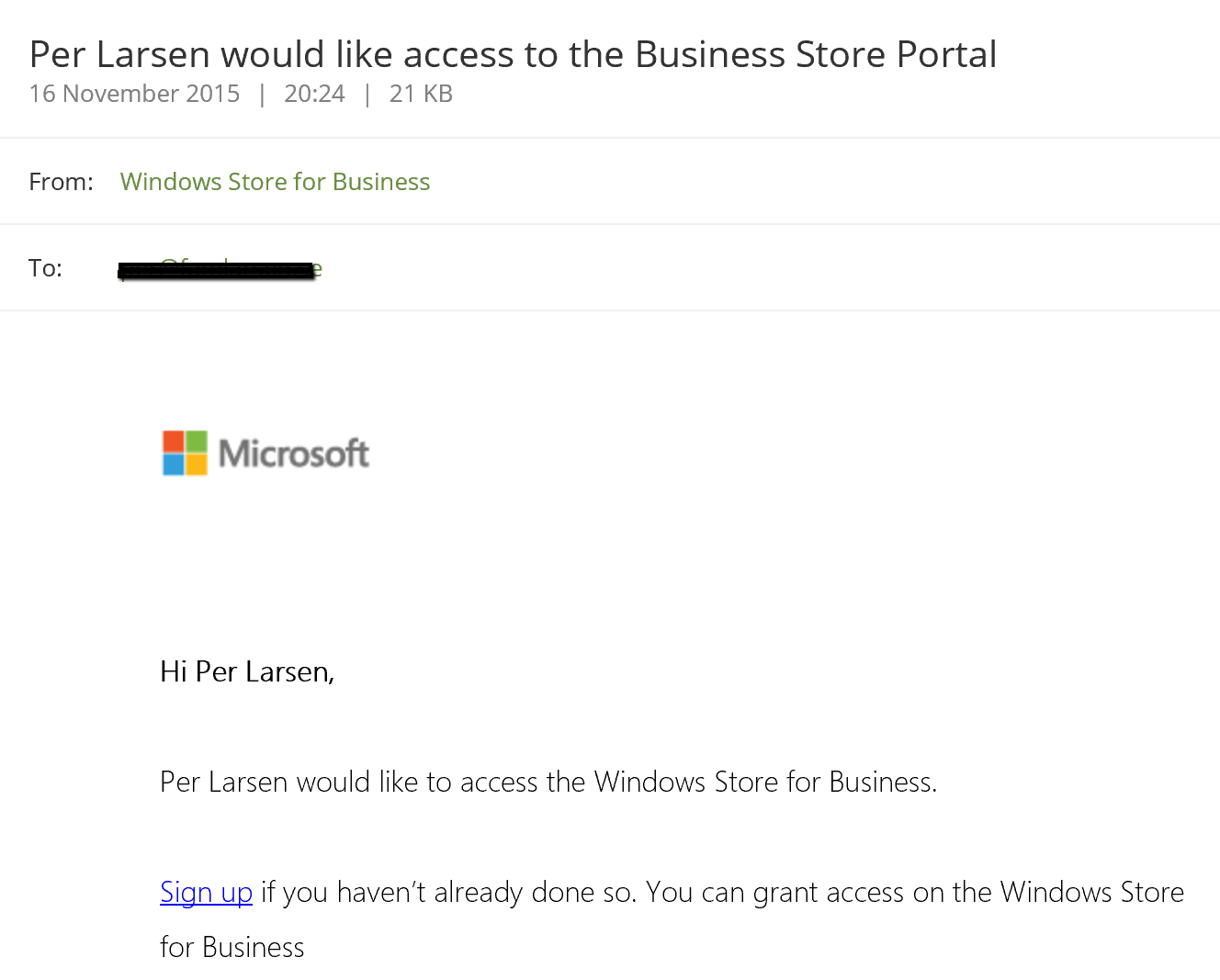Click the yellow square of Microsoft logo
Screen dimensions: 1220x980
coord(197,465)
